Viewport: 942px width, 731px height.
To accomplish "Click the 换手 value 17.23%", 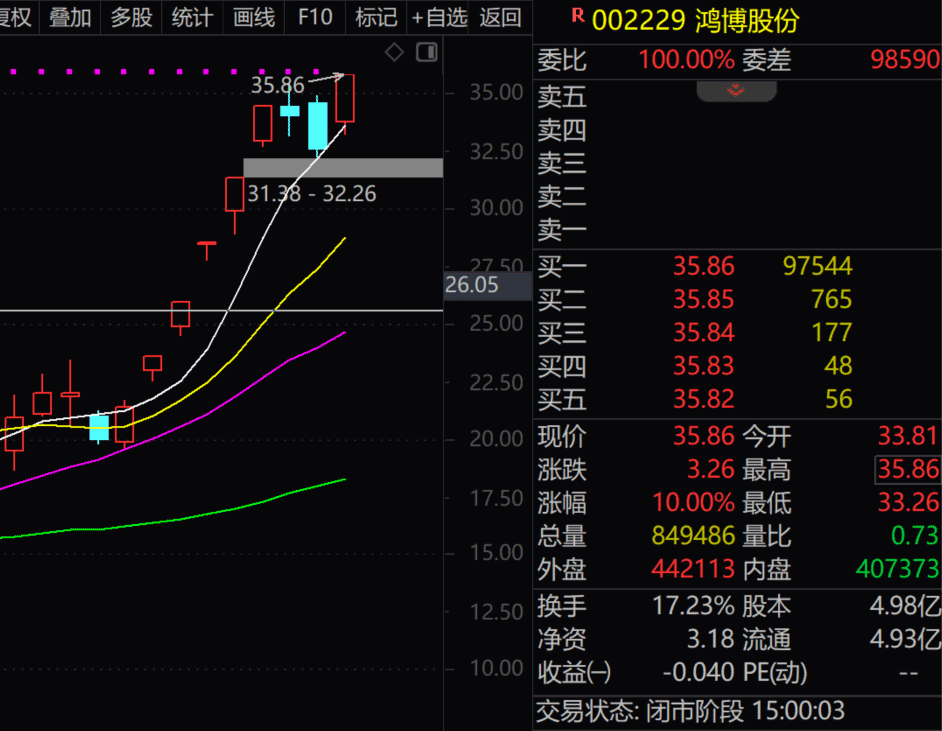I will pos(693,606).
